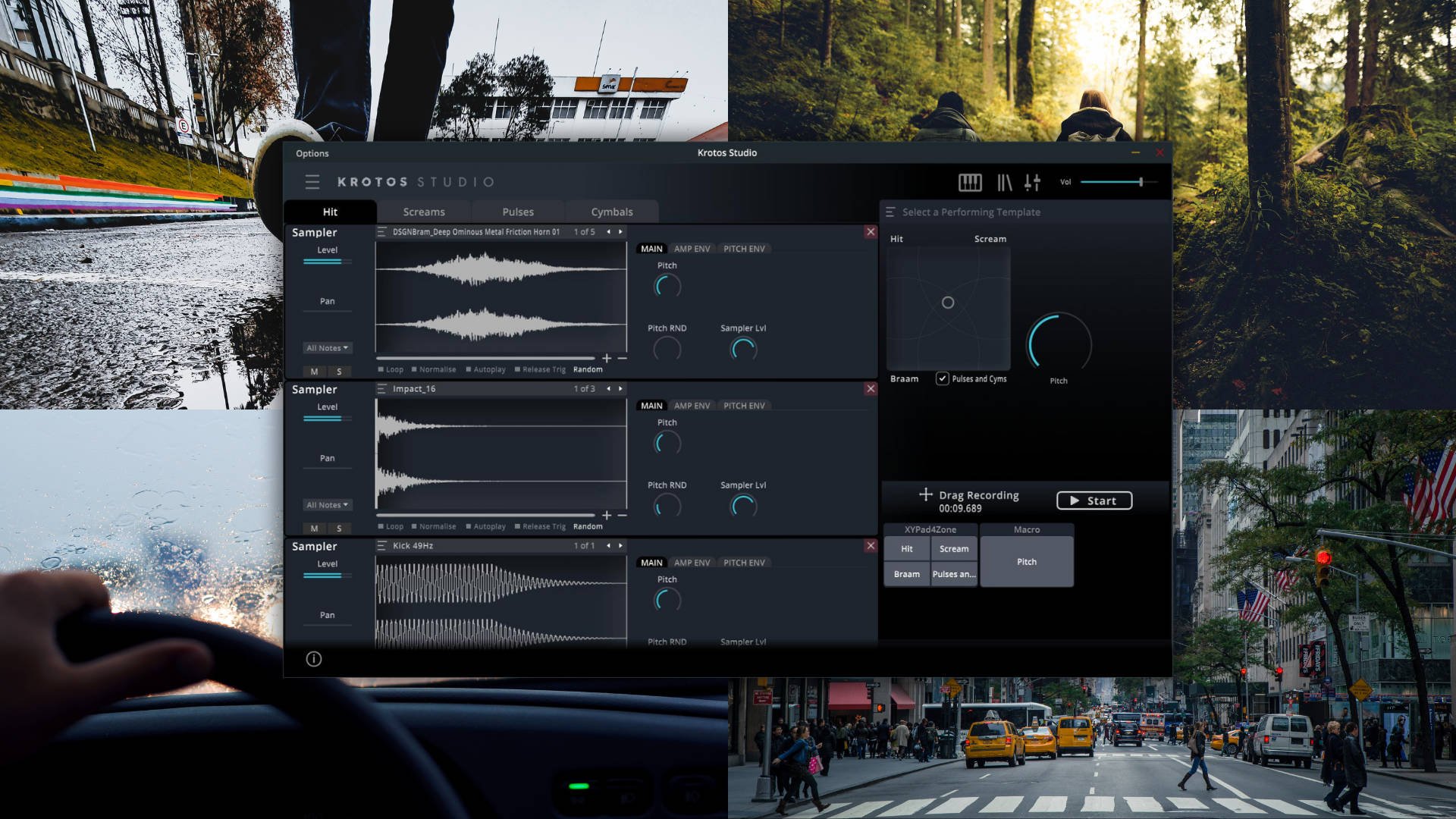Viewport: 1456px width, 819px height.
Task: Open the hamburger menu beside Krotos Studio logo
Action: 312,182
